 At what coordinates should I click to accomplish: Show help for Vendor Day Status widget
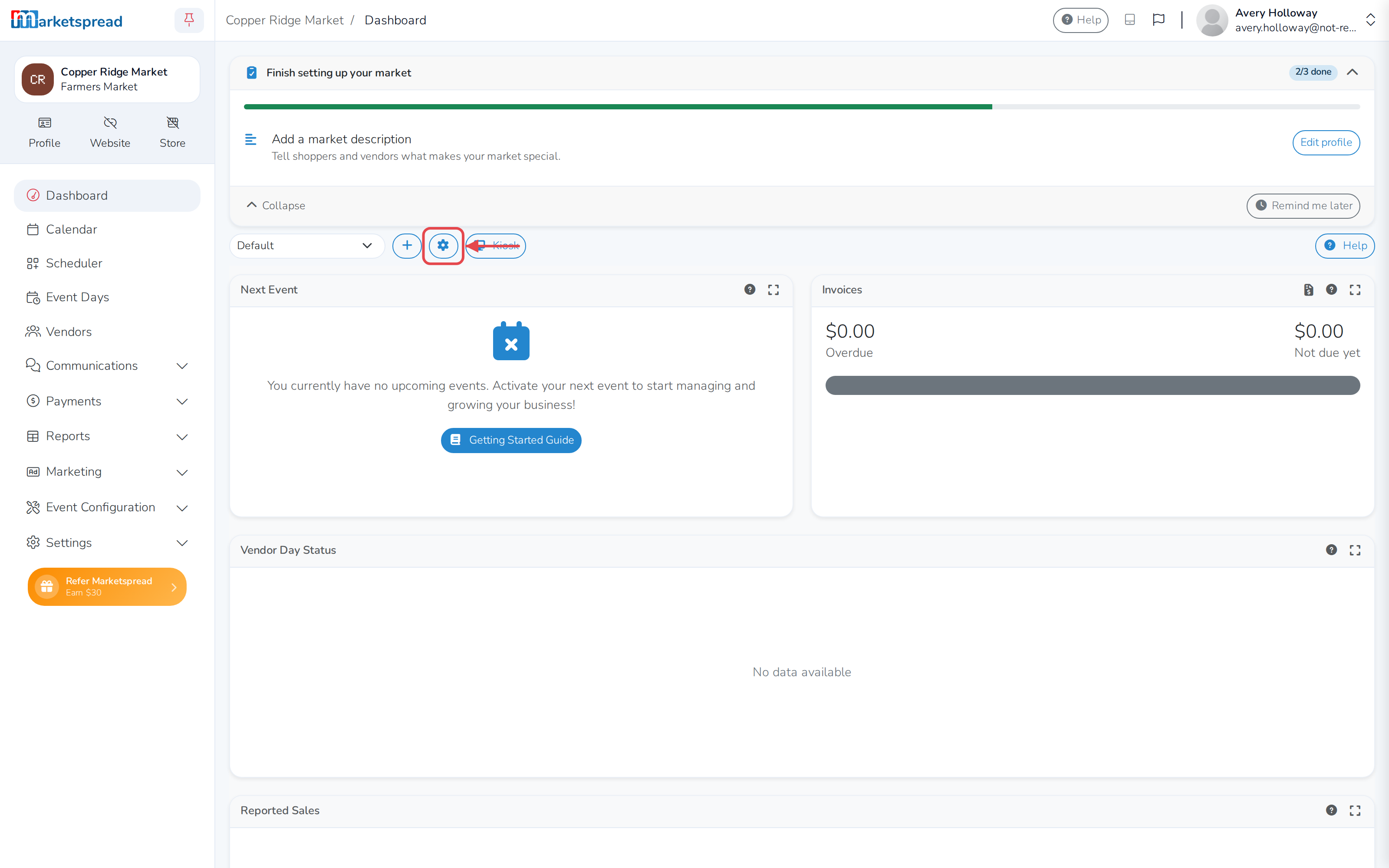(x=1332, y=550)
